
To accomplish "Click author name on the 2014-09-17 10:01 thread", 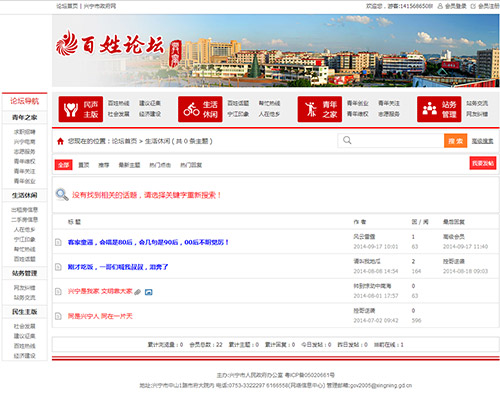I will click(364, 237).
